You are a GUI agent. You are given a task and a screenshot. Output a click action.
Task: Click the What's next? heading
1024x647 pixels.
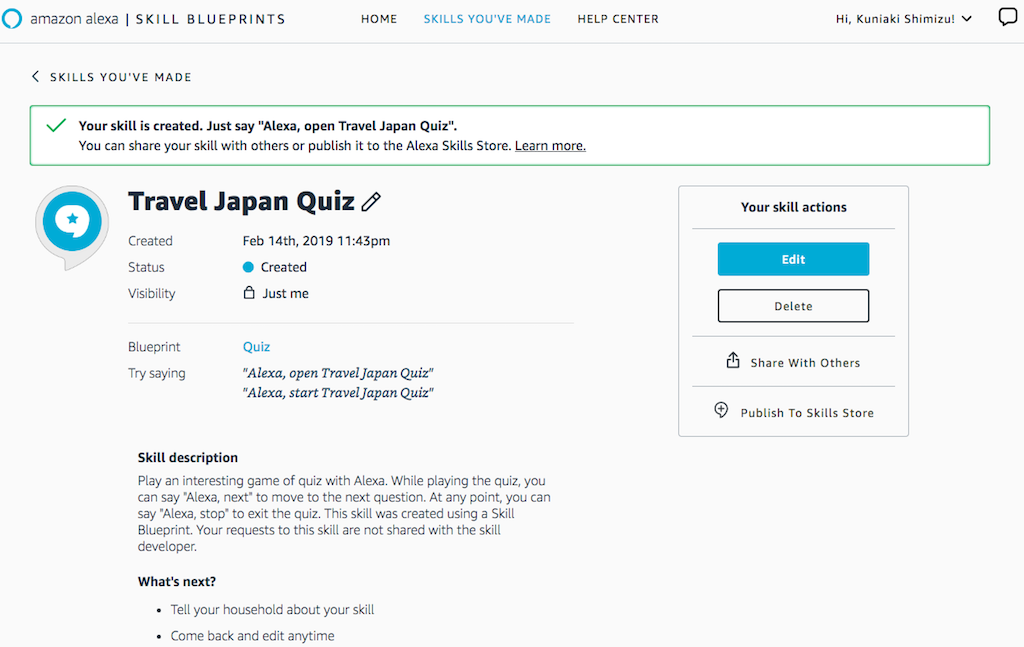point(176,582)
